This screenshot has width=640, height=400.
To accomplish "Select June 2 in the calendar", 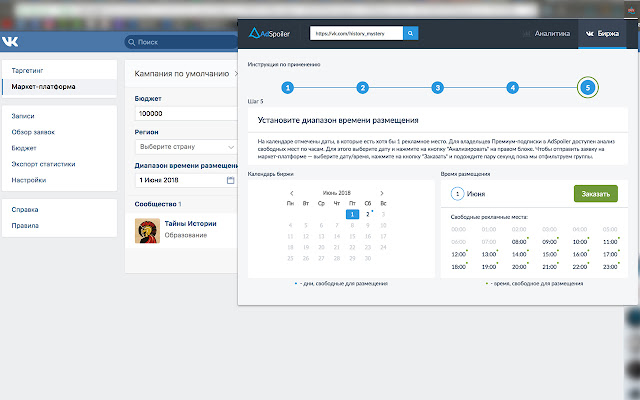I will pos(367,213).
